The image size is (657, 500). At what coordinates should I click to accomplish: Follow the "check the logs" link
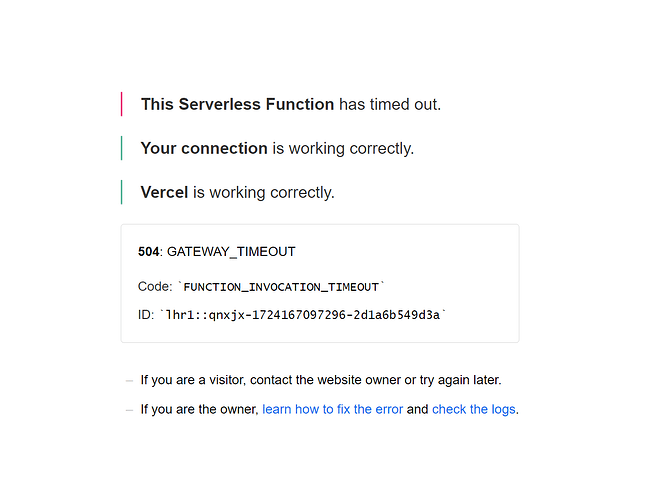pyautogui.click(x=474, y=409)
